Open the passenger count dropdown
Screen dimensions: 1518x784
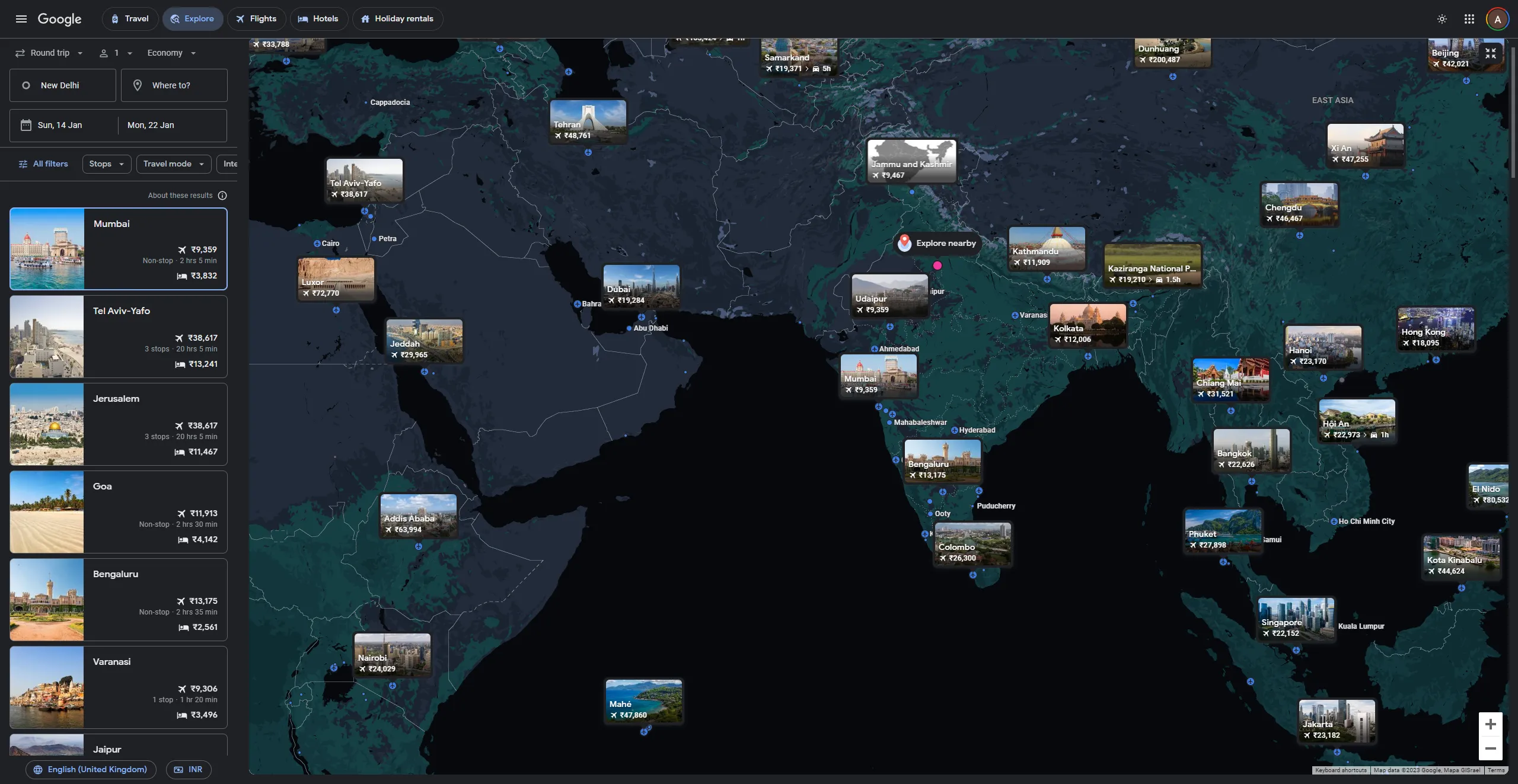click(116, 53)
